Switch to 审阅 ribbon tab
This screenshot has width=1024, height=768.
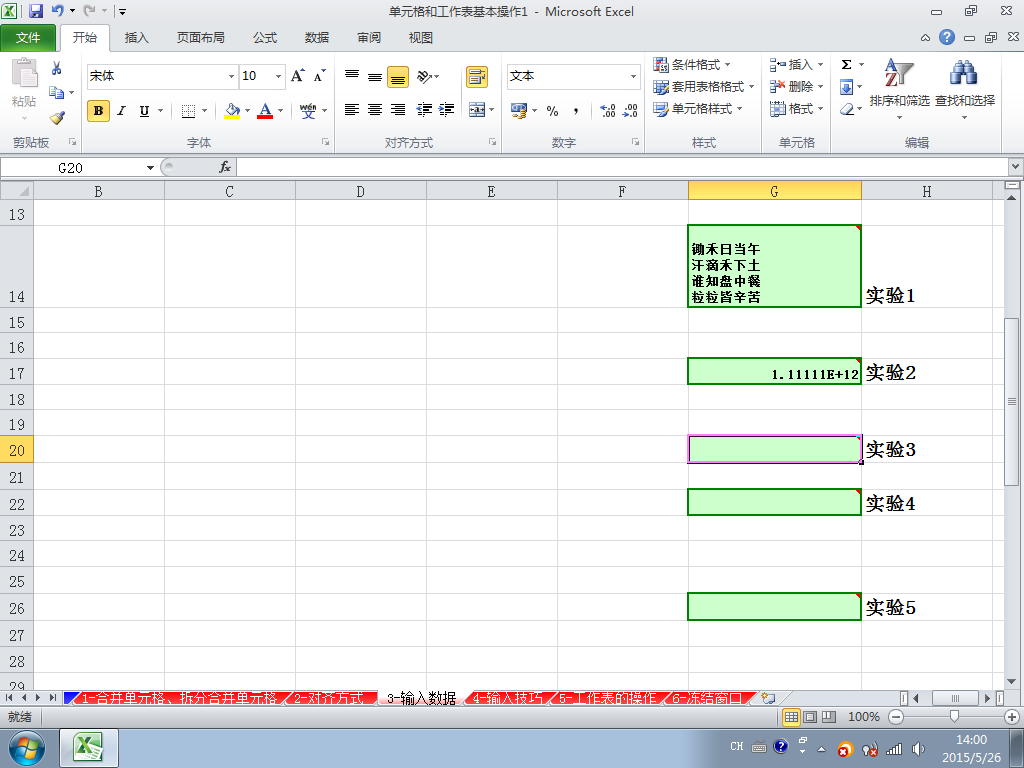369,38
